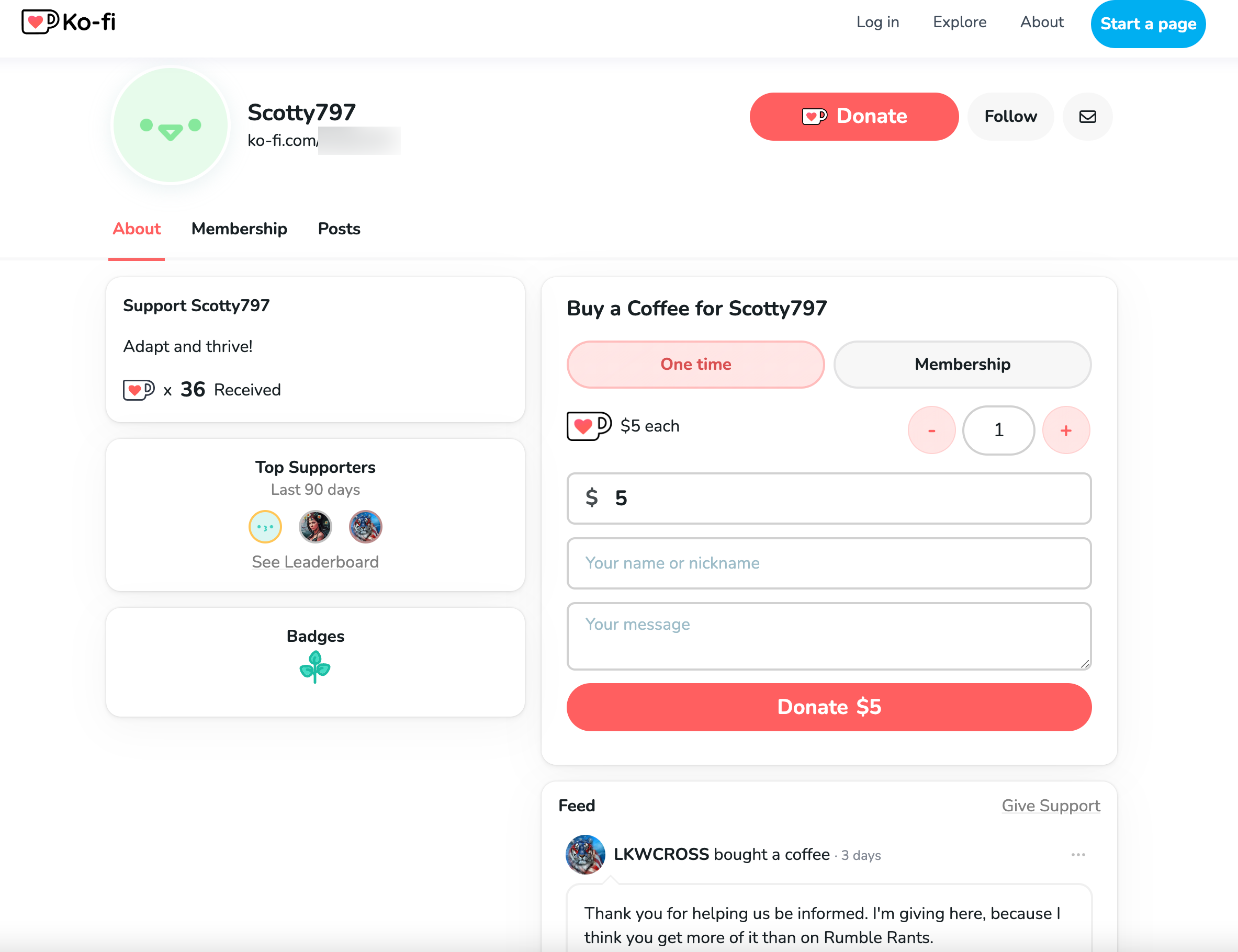Open the Posts profile tab

[x=339, y=229]
